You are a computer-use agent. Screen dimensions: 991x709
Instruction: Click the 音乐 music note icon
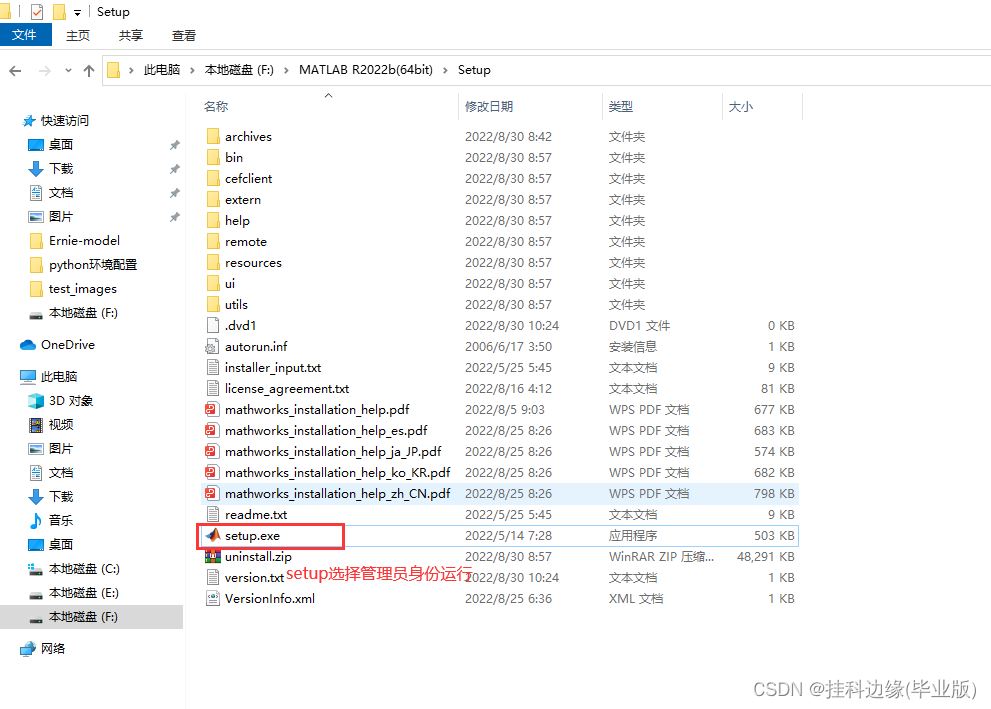coord(36,521)
